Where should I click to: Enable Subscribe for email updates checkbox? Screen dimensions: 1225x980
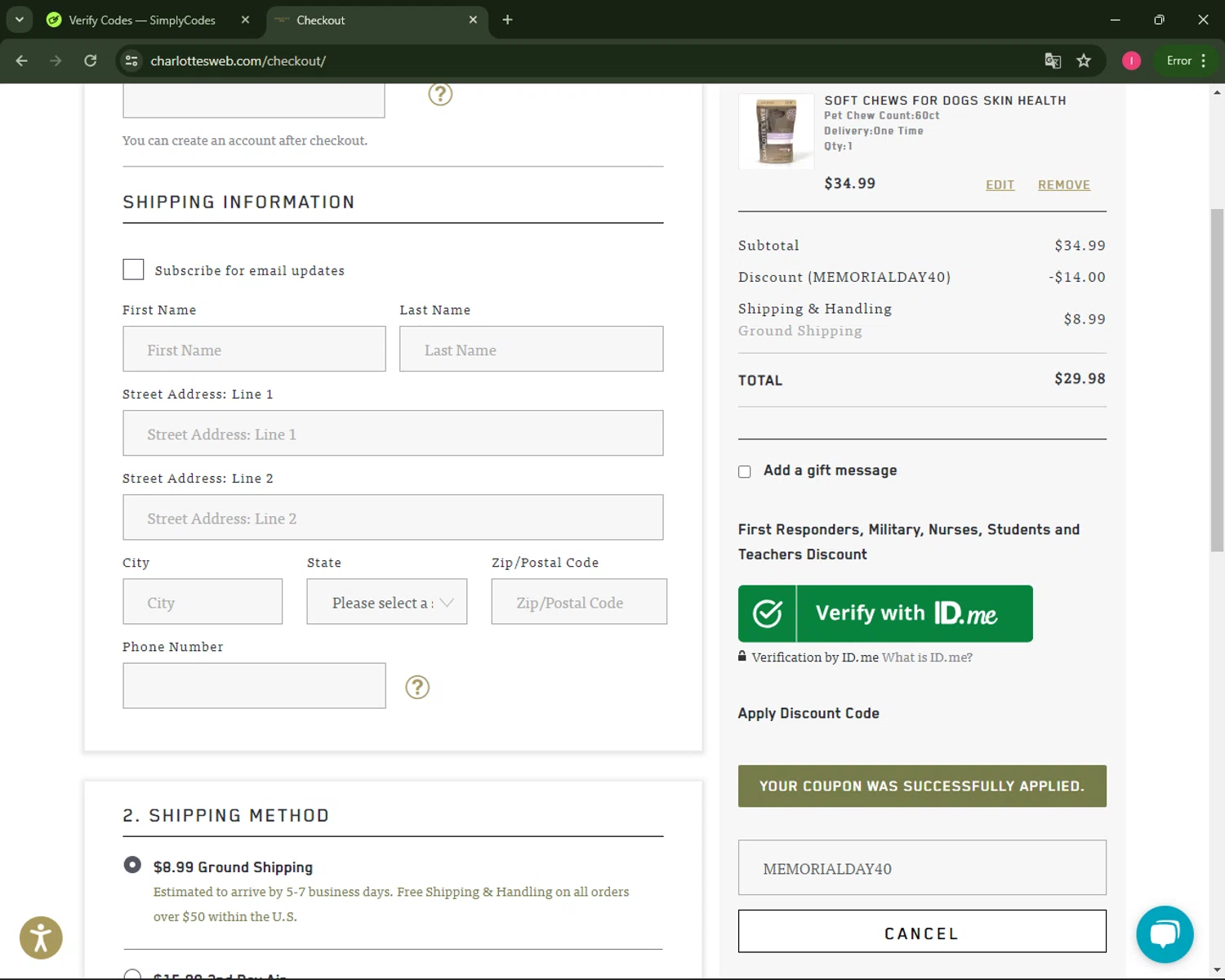point(133,269)
